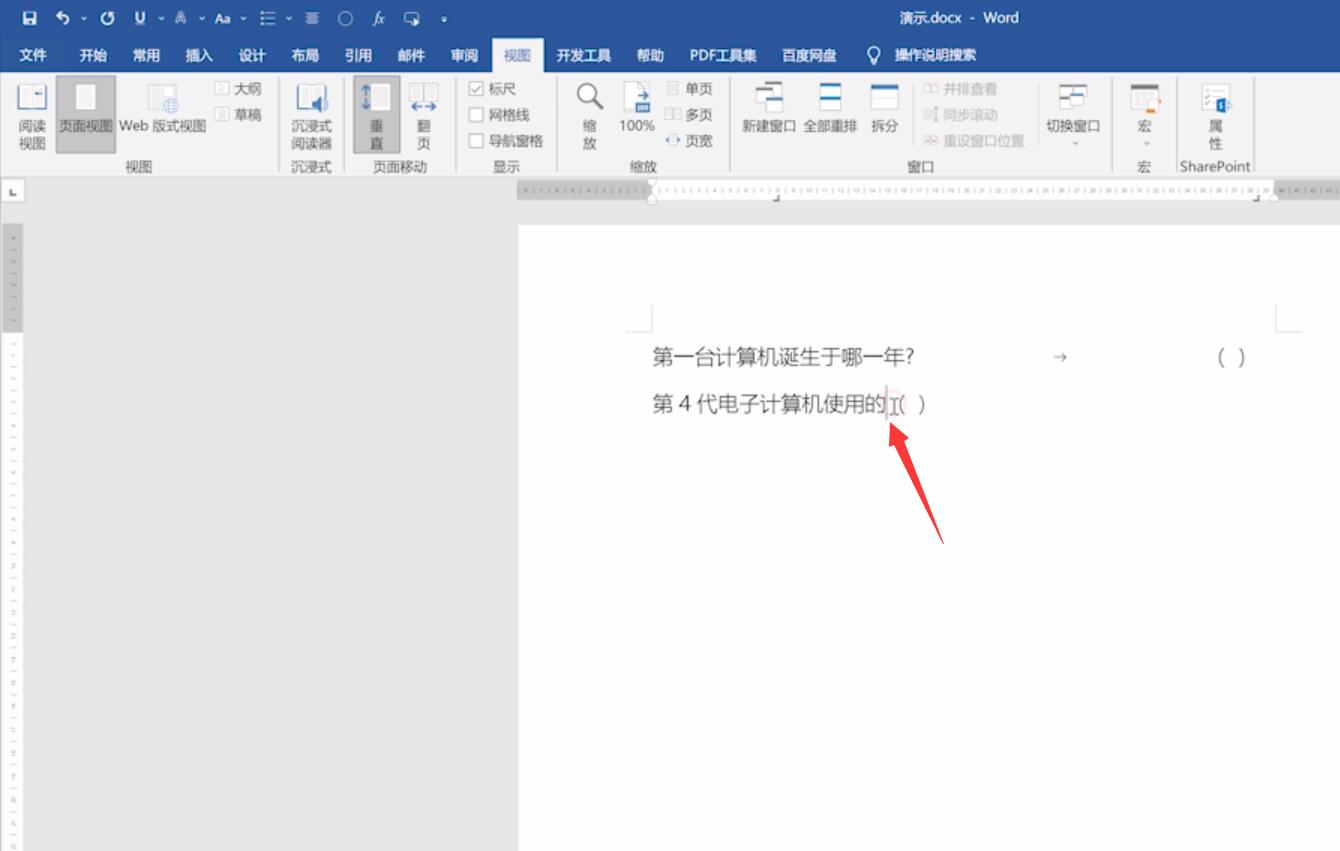The image size is (1340, 851).
Task: Switch to the Design (设计) tab
Action: pyautogui.click(x=252, y=55)
